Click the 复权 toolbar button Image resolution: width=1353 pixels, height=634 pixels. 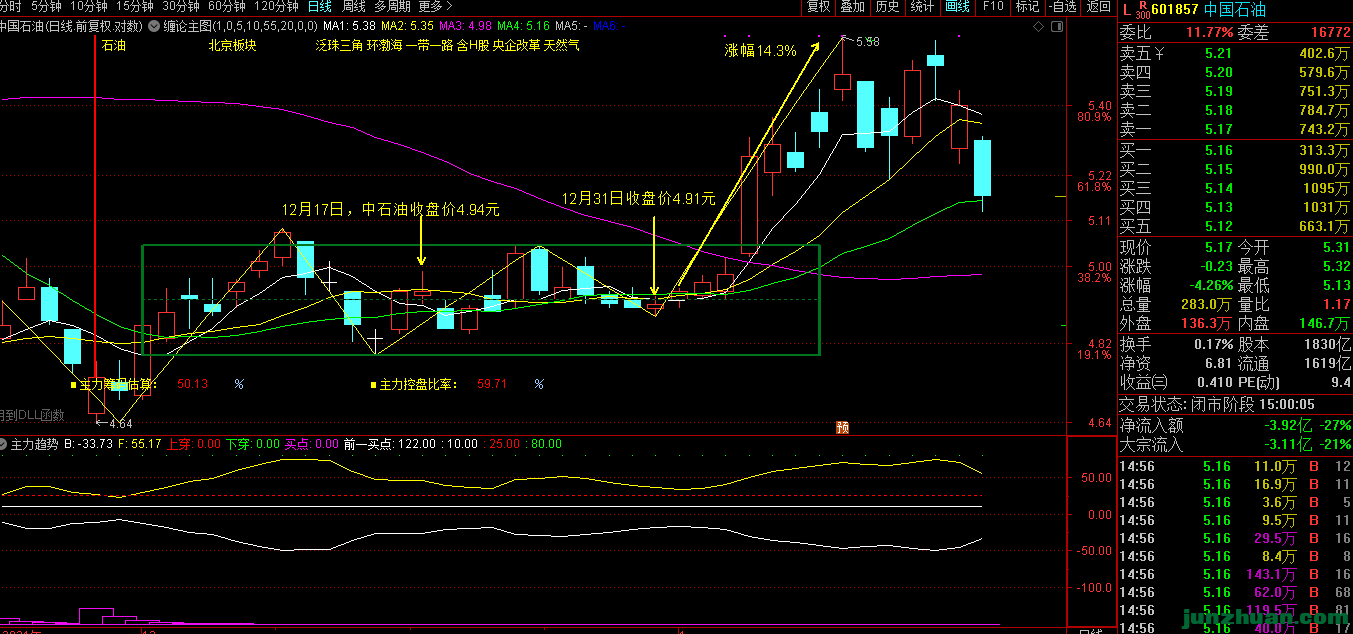(x=818, y=6)
